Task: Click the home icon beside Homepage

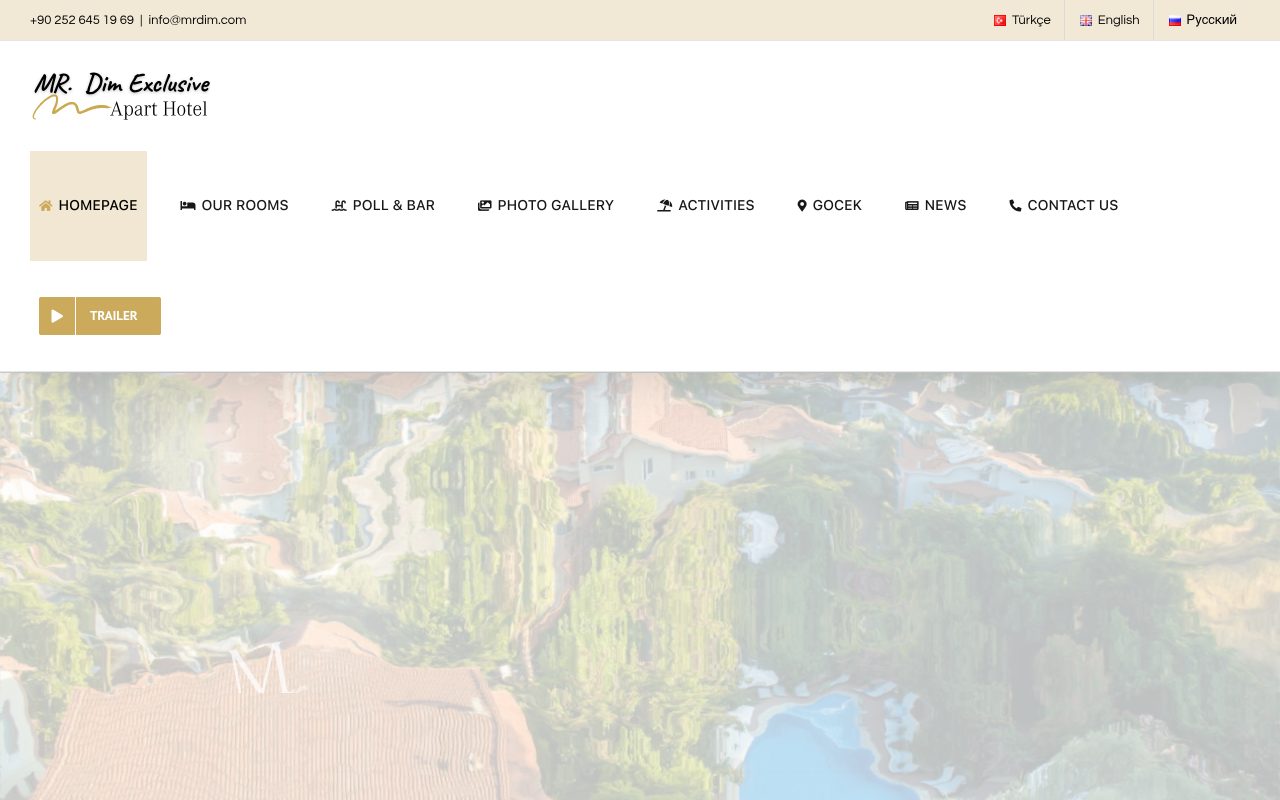Action: point(46,206)
